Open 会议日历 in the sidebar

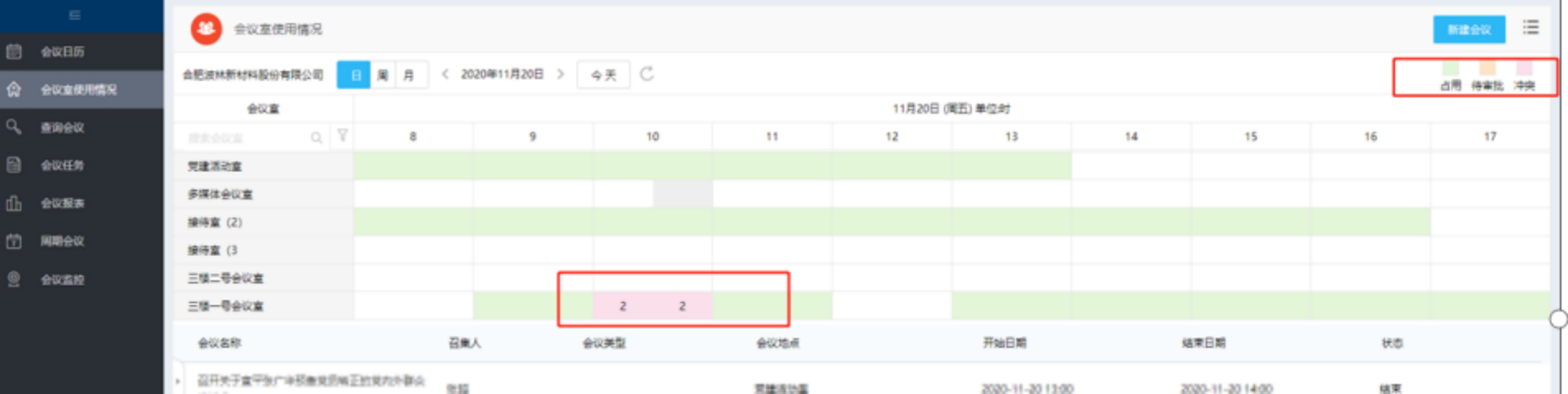pyautogui.click(x=63, y=51)
